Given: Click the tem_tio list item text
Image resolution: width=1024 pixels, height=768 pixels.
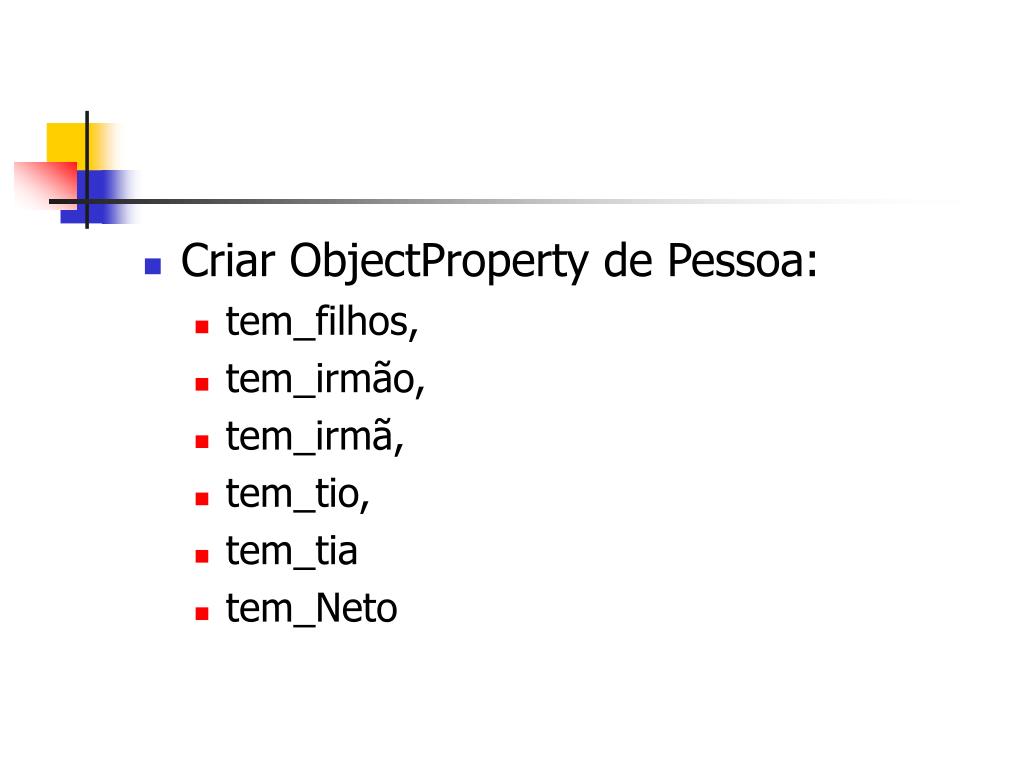Looking at the screenshot, I should coord(298,493).
